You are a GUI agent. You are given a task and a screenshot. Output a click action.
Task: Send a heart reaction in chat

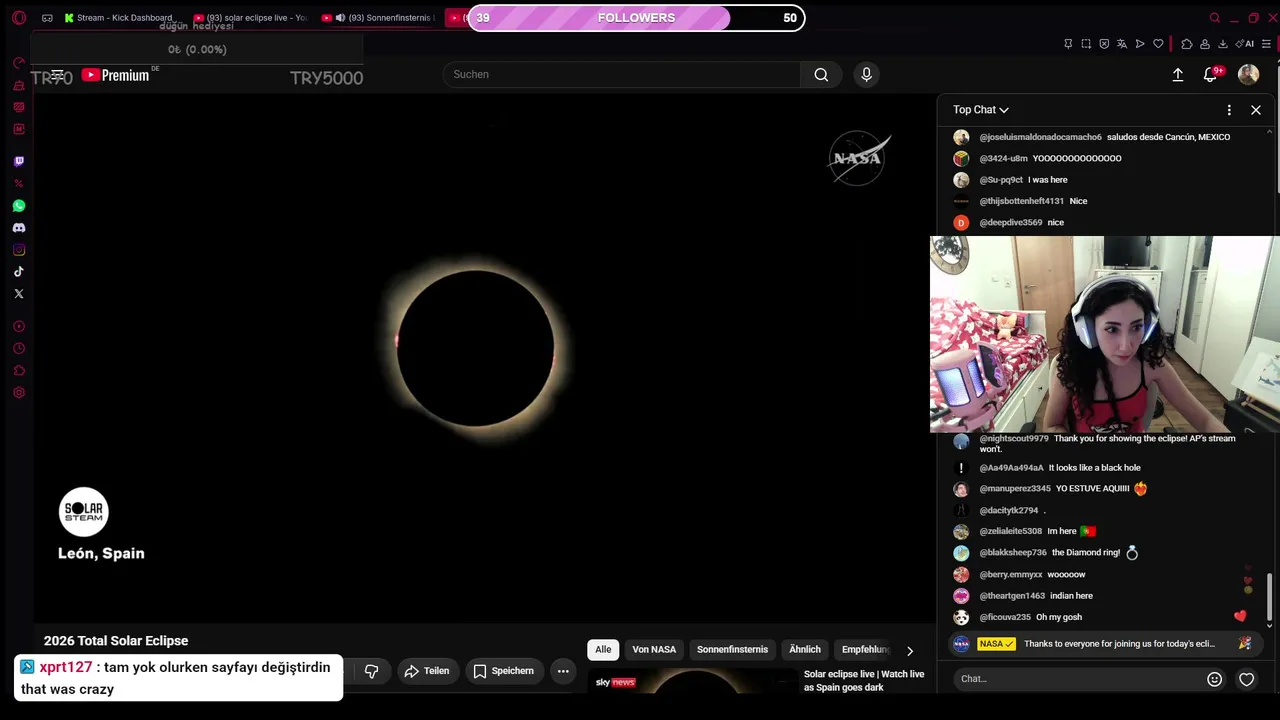pos(1246,679)
